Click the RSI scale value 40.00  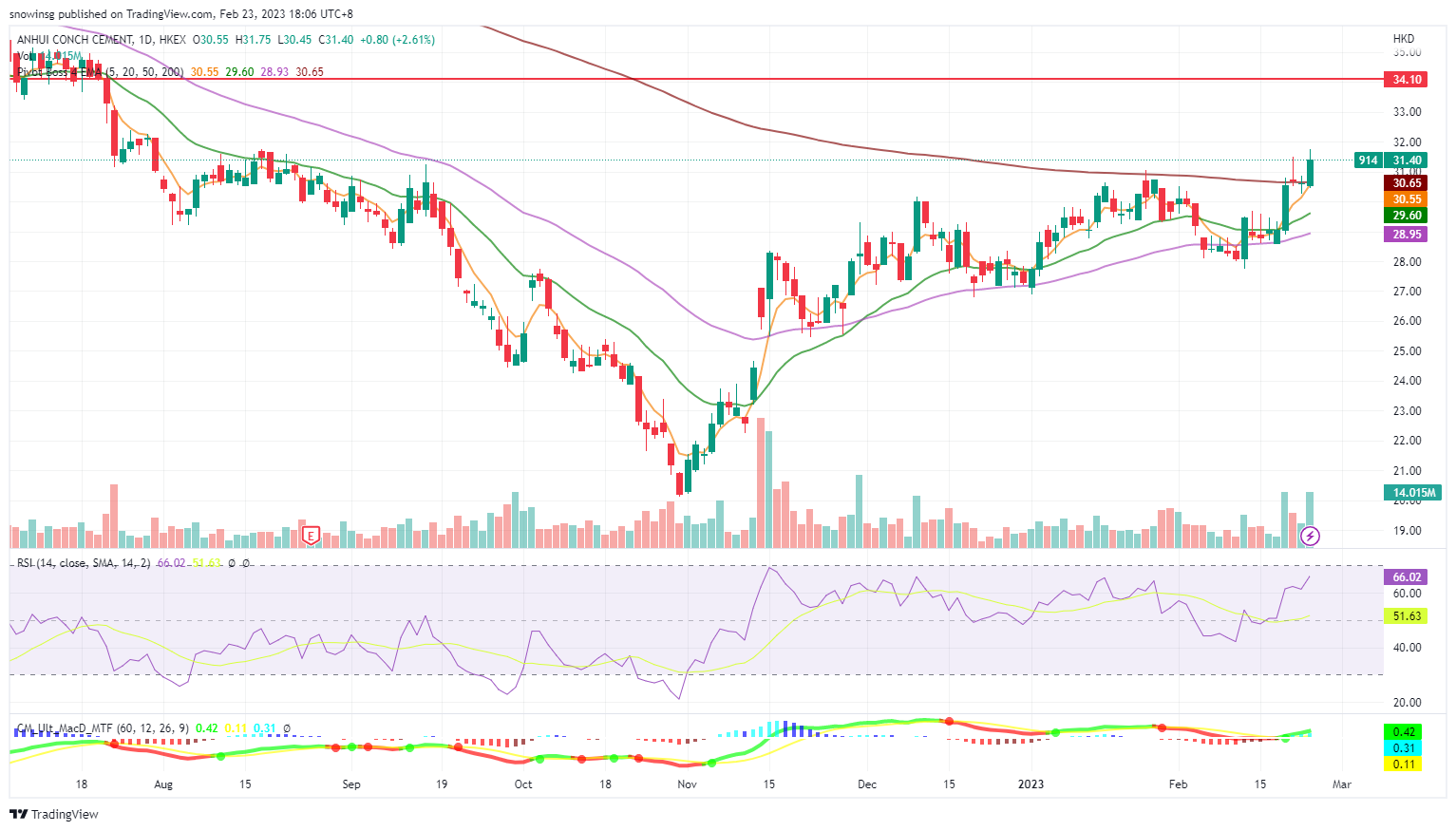click(x=1407, y=648)
